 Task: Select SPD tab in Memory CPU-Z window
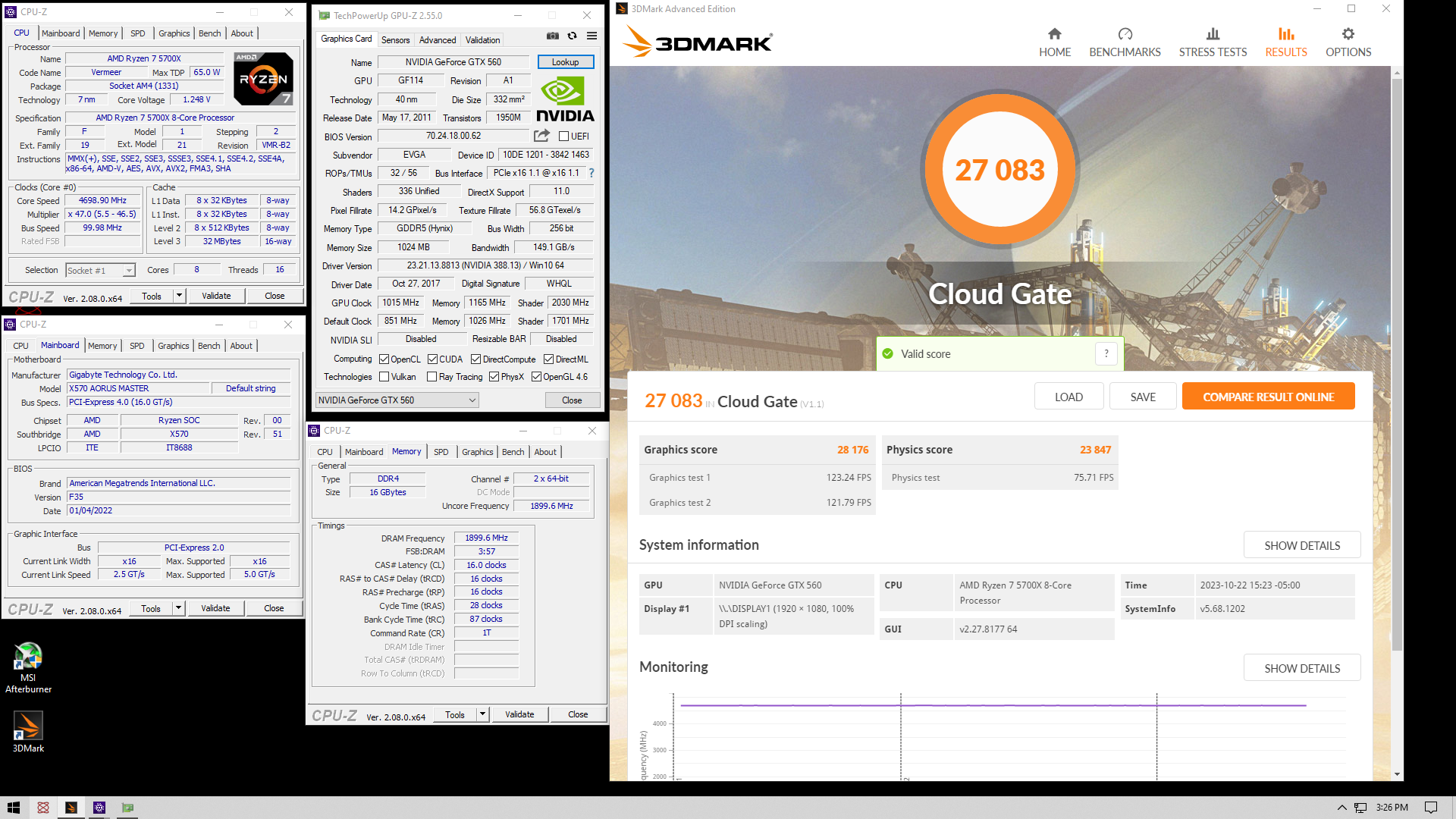[441, 452]
